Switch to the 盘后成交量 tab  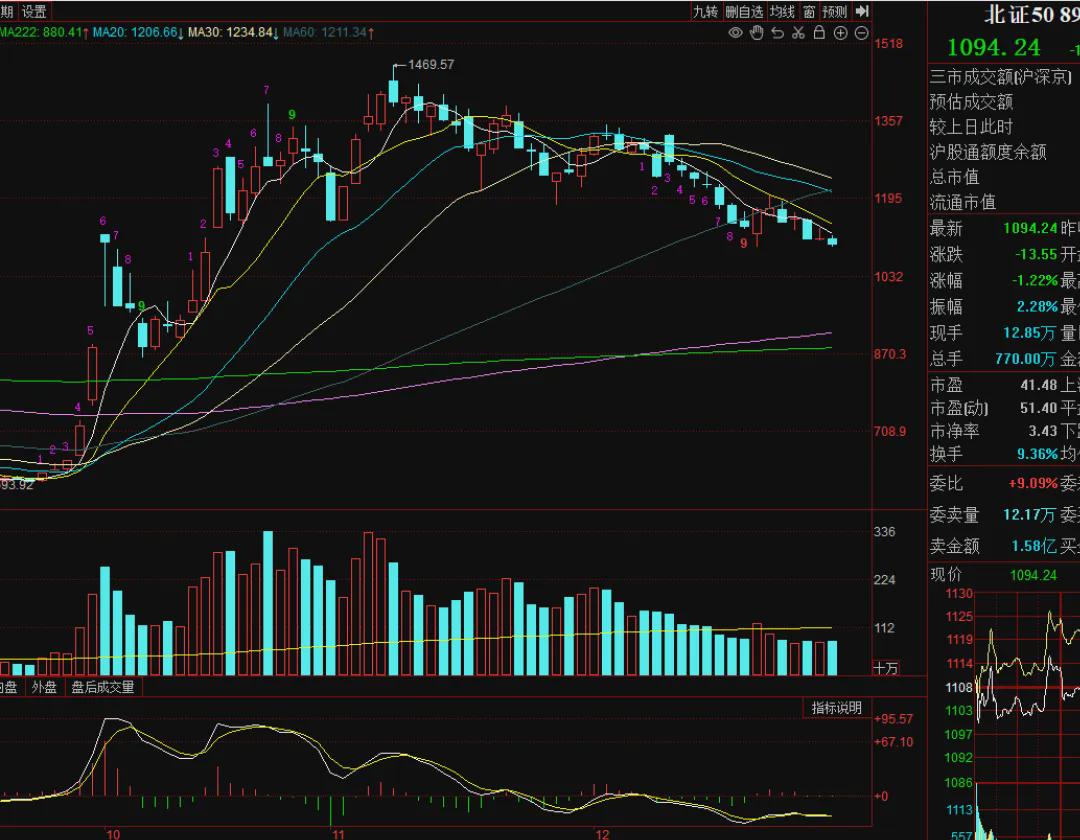pos(103,686)
